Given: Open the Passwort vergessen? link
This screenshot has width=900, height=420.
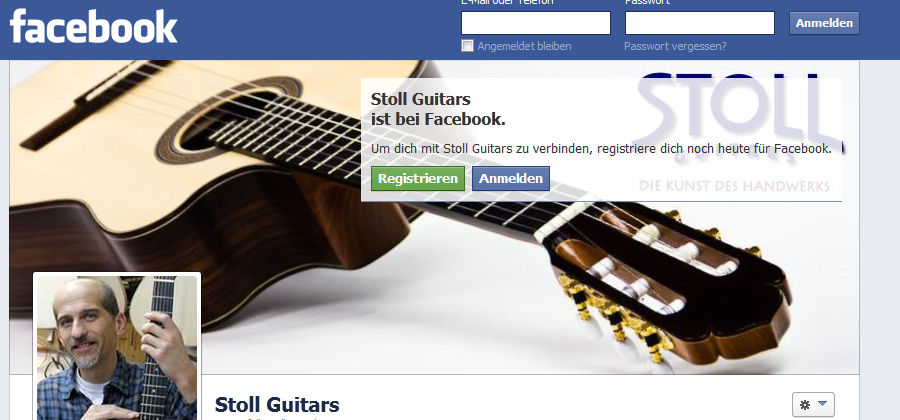Looking at the screenshot, I should [675, 46].
